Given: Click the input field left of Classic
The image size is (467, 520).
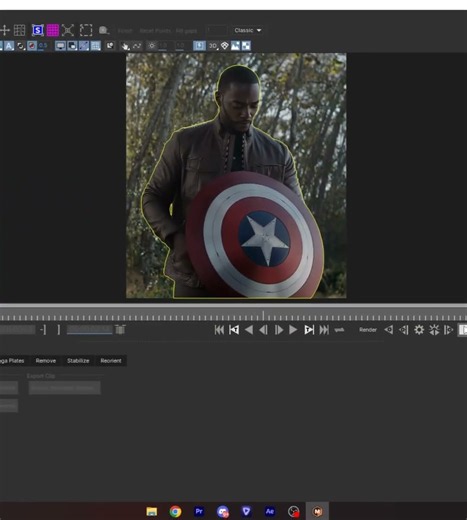Looking at the screenshot, I should (x=216, y=30).
